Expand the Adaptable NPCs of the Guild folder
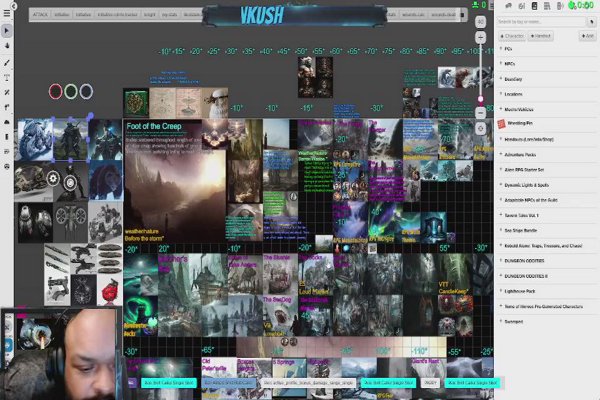 pyautogui.click(x=546, y=200)
